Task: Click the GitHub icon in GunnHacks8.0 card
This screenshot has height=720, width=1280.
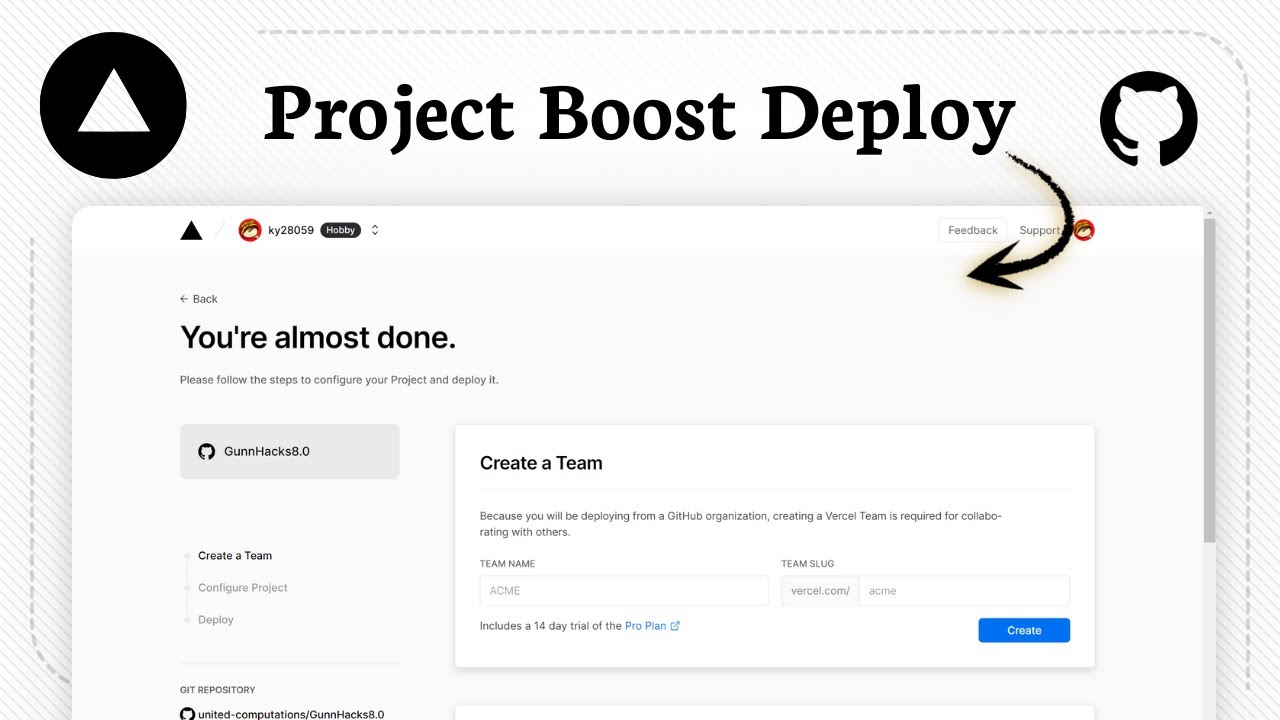Action: pyautogui.click(x=206, y=451)
